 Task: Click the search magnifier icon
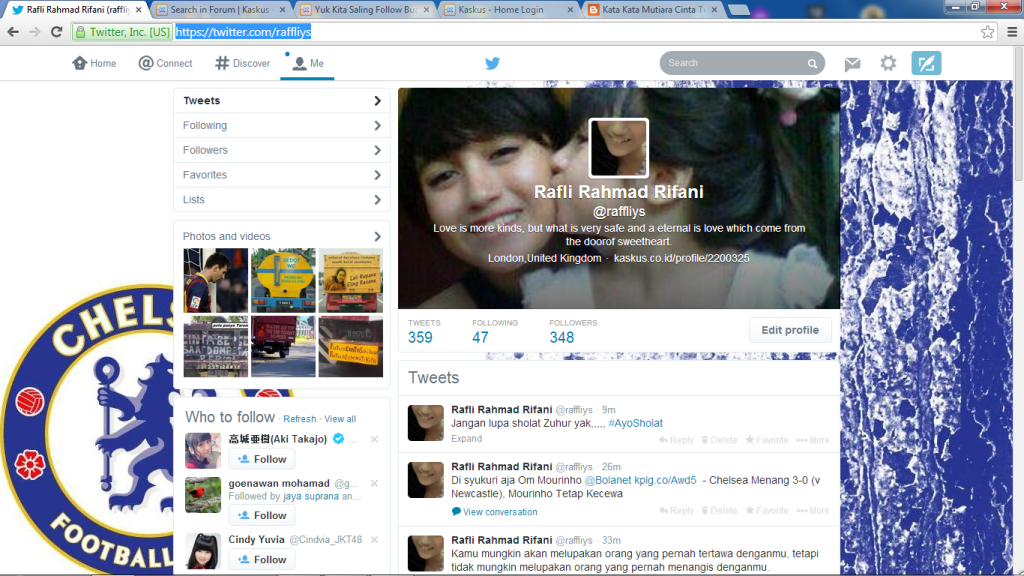click(x=812, y=63)
